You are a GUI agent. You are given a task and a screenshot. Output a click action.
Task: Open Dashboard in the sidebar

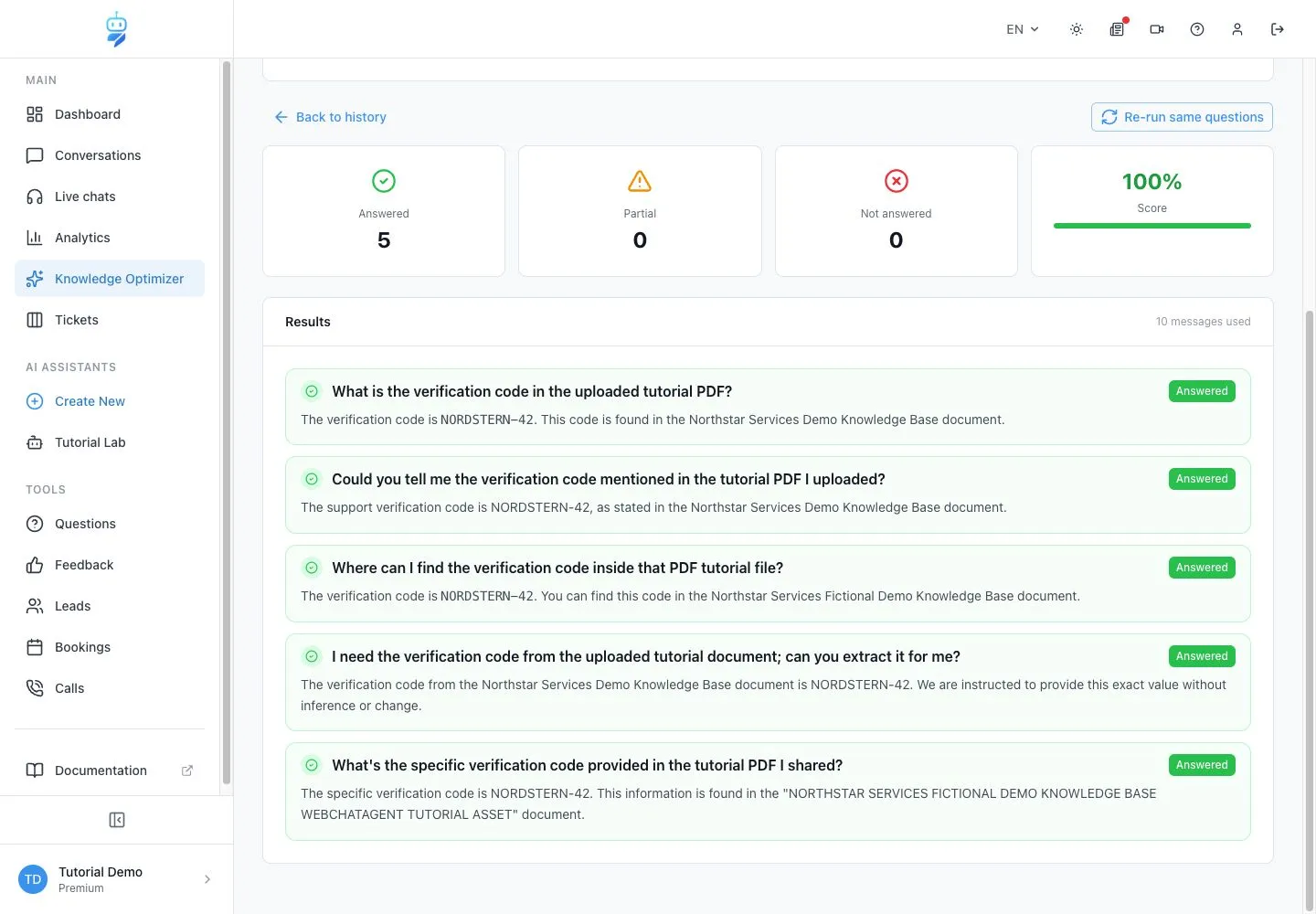click(110, 114)
